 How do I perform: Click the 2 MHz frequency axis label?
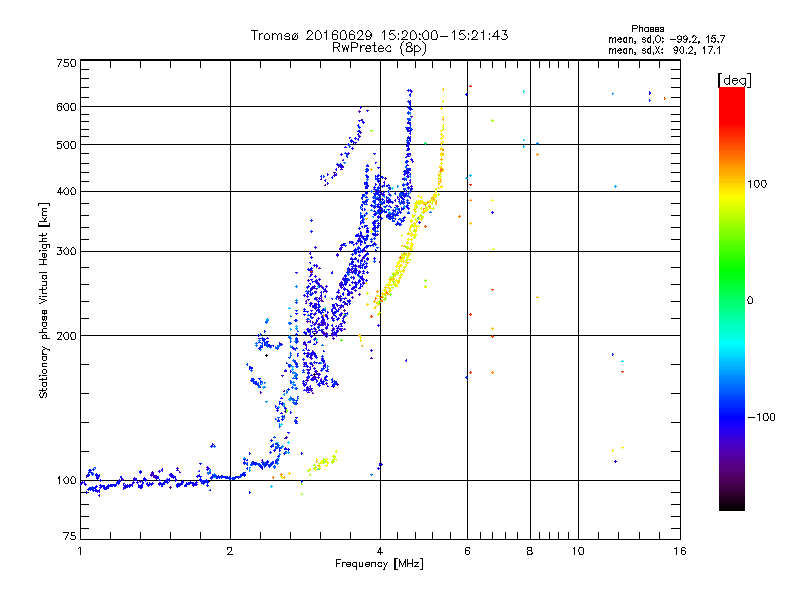click(230, 551)
